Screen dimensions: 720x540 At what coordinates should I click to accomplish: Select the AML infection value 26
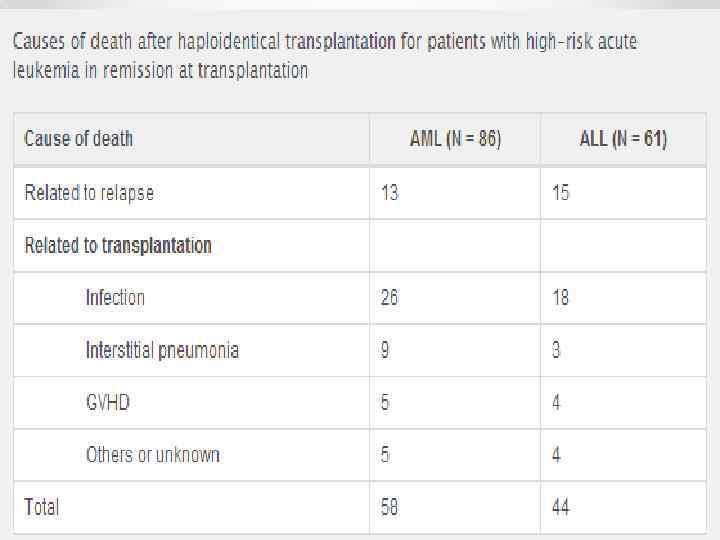tap(390, 297)
